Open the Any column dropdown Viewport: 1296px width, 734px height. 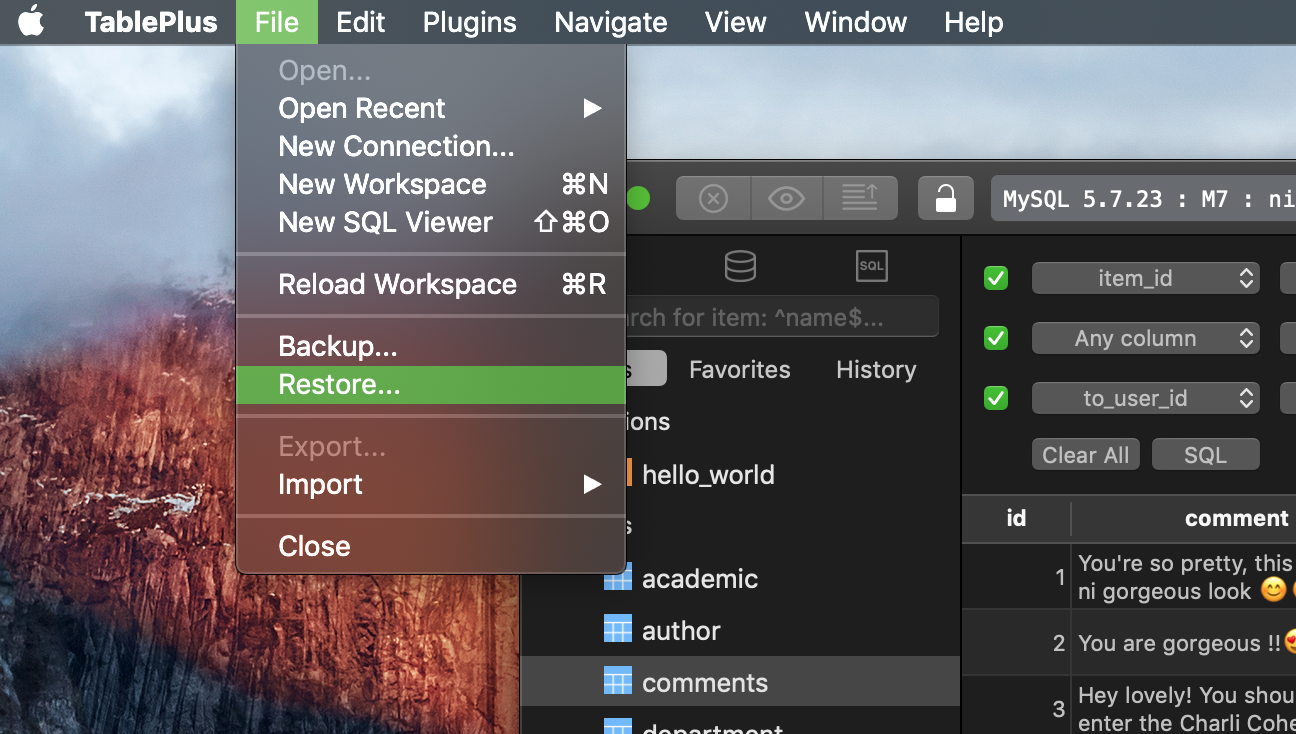[1146, 338]
